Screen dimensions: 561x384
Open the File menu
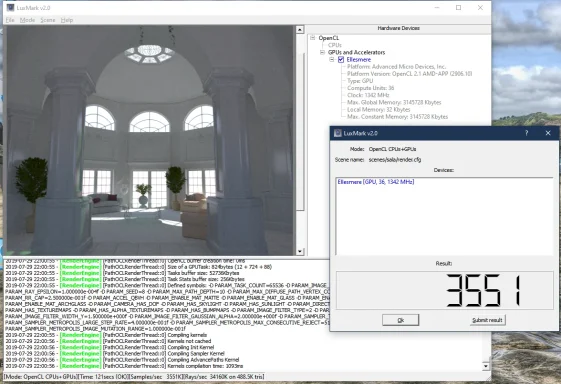click(x=10, y=20)
